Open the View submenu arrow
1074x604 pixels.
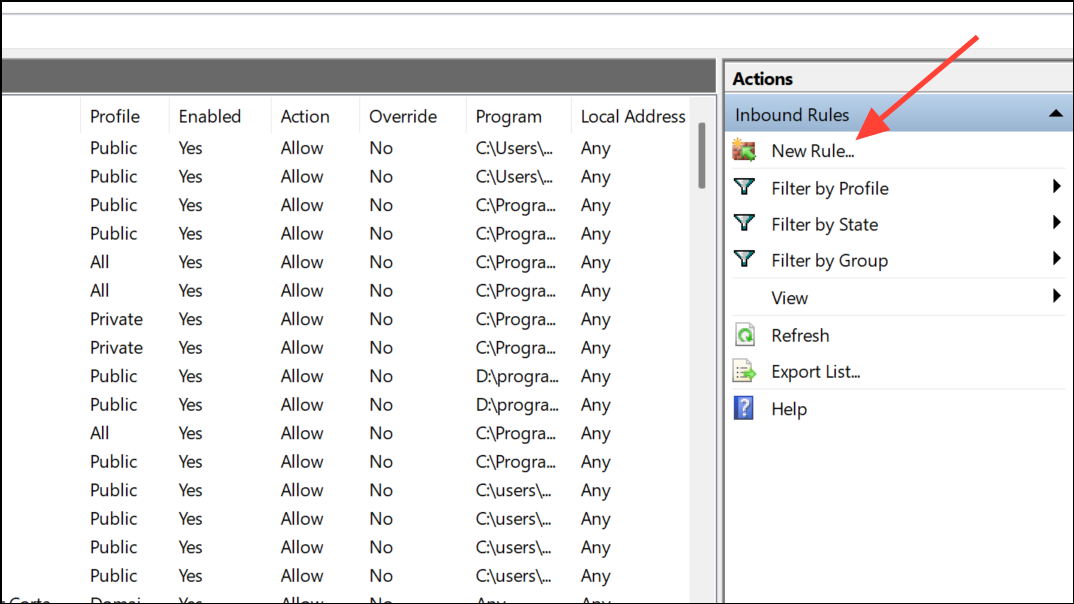(1056, 296)
